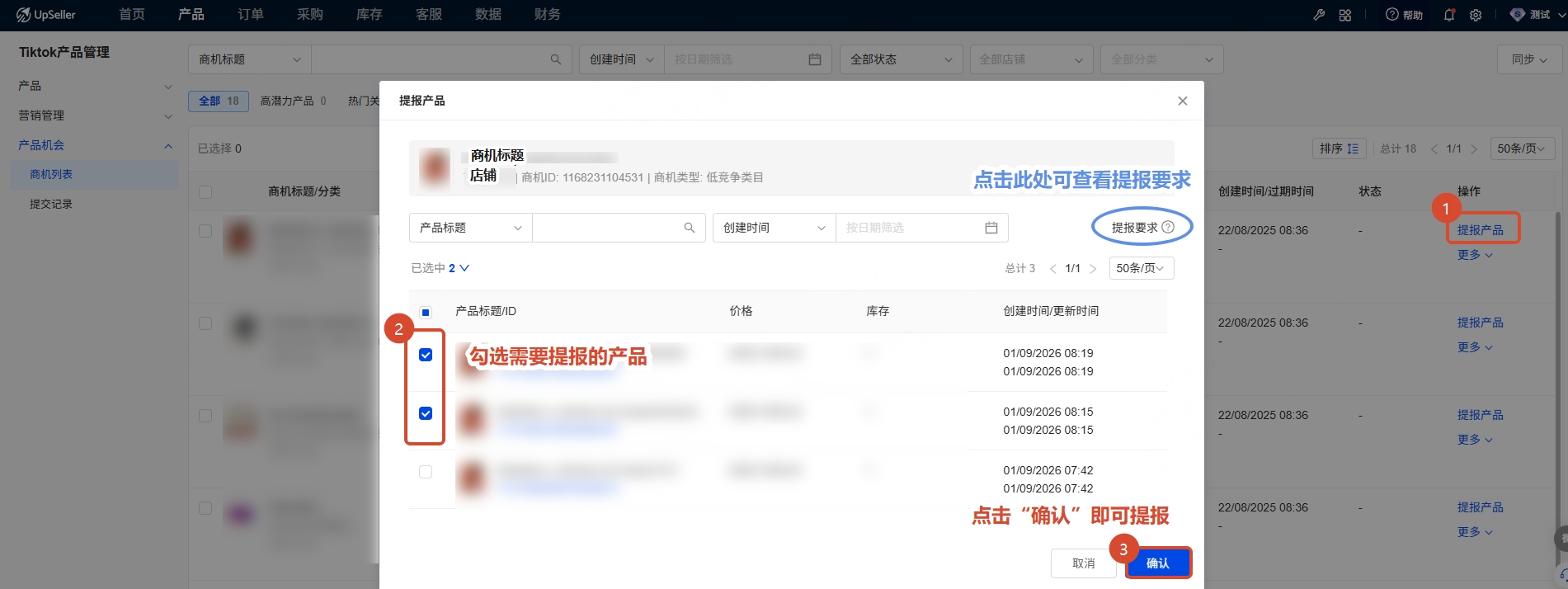The height and width of the screenshot is (589, 1568).
Task: Open the dialog 创建时间 dropdown
Action: coord(774,228)
